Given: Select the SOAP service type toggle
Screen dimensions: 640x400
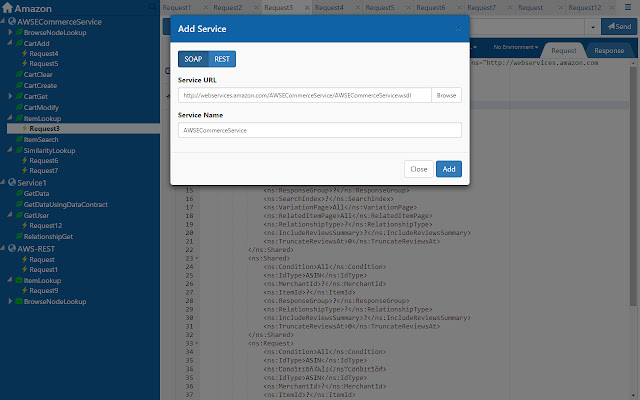Looking at the screenshot, I should coord(193,59).
